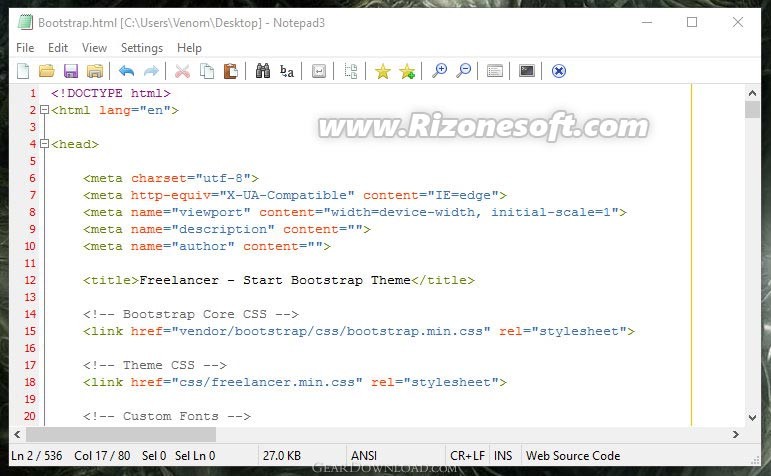771x476 pixels.
Task: Click the status bar resize grip
Action: pos(755,460)
